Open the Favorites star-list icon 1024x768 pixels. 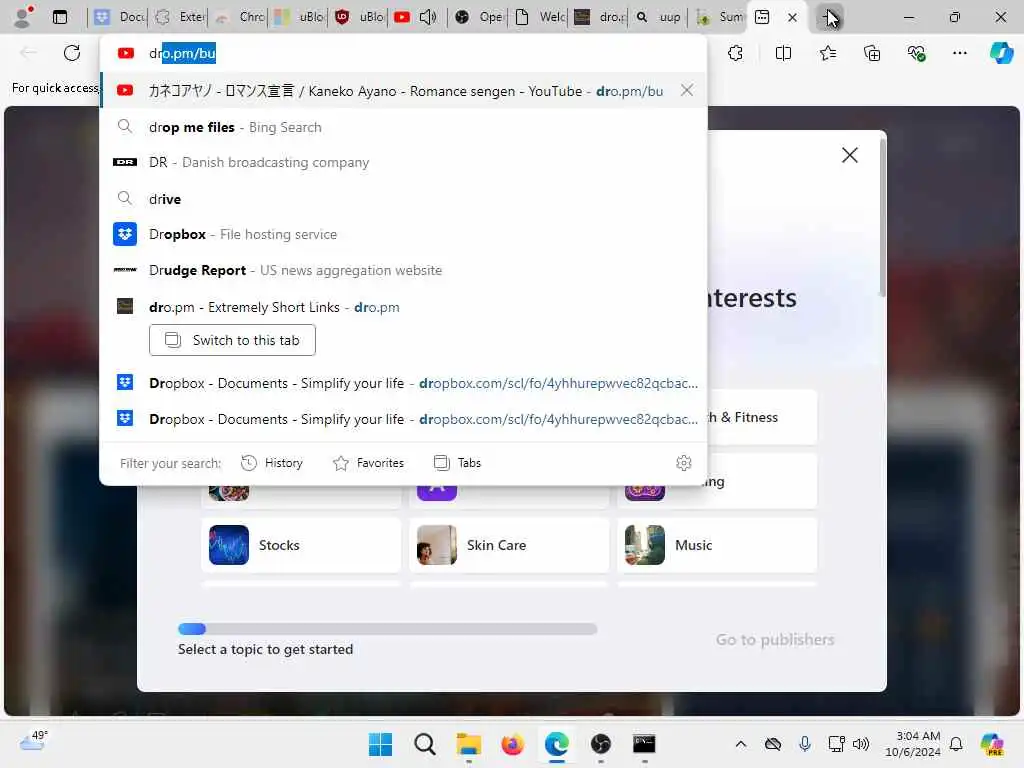tap(827, 53)
